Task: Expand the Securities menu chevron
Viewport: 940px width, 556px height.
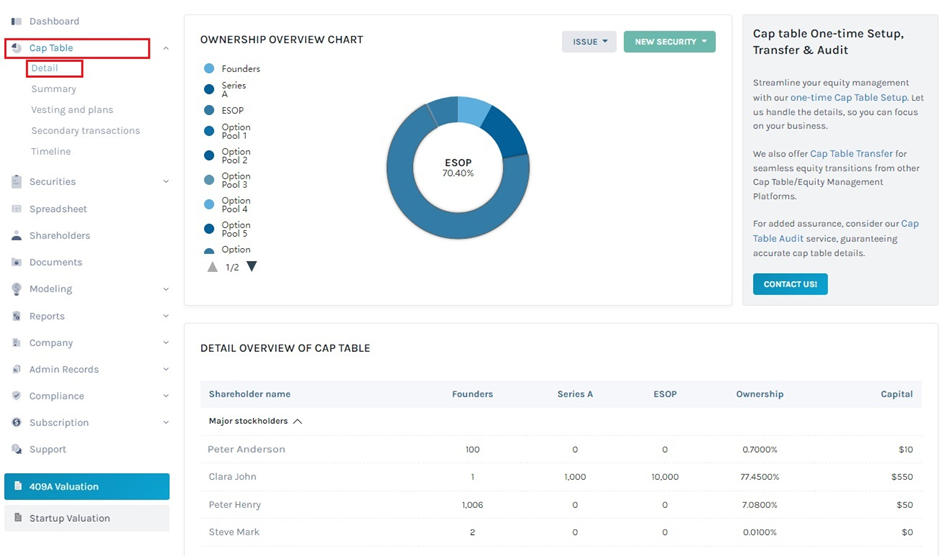Action: [166, 181]
